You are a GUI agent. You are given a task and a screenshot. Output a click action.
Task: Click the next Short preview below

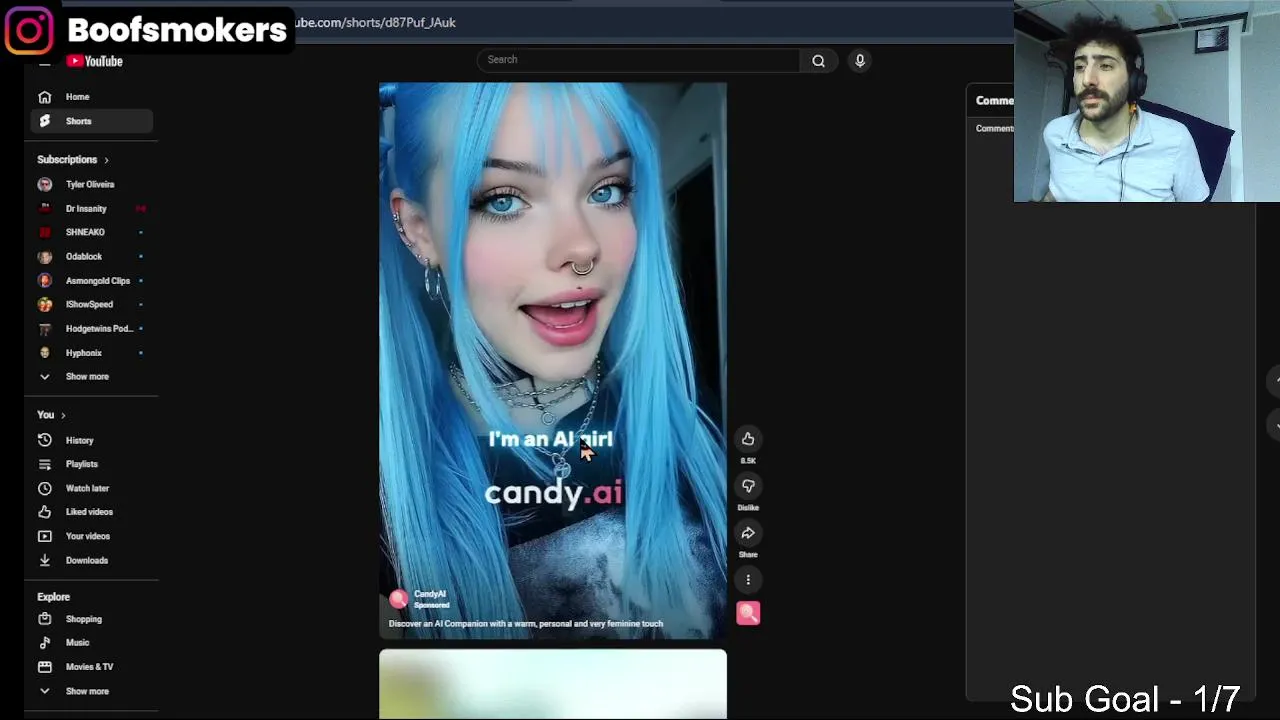(x=553, y=684)
